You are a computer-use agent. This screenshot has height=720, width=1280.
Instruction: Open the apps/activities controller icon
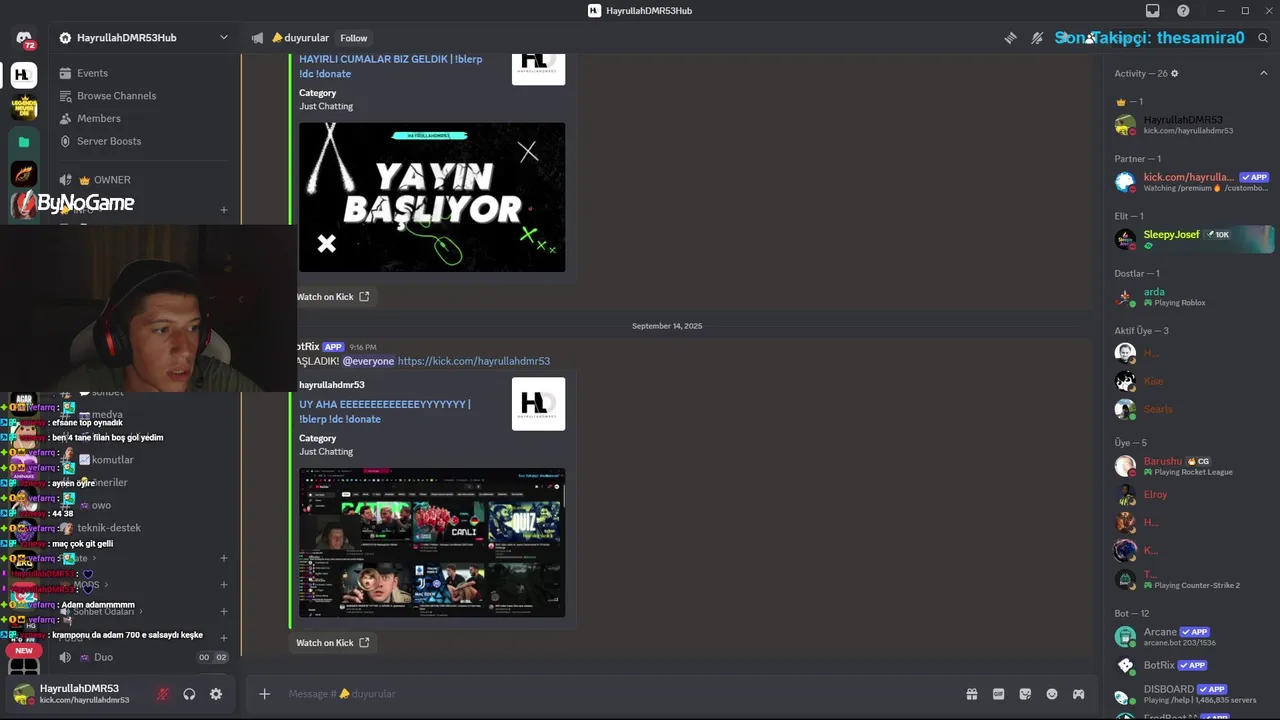[x=1079, y=694]
